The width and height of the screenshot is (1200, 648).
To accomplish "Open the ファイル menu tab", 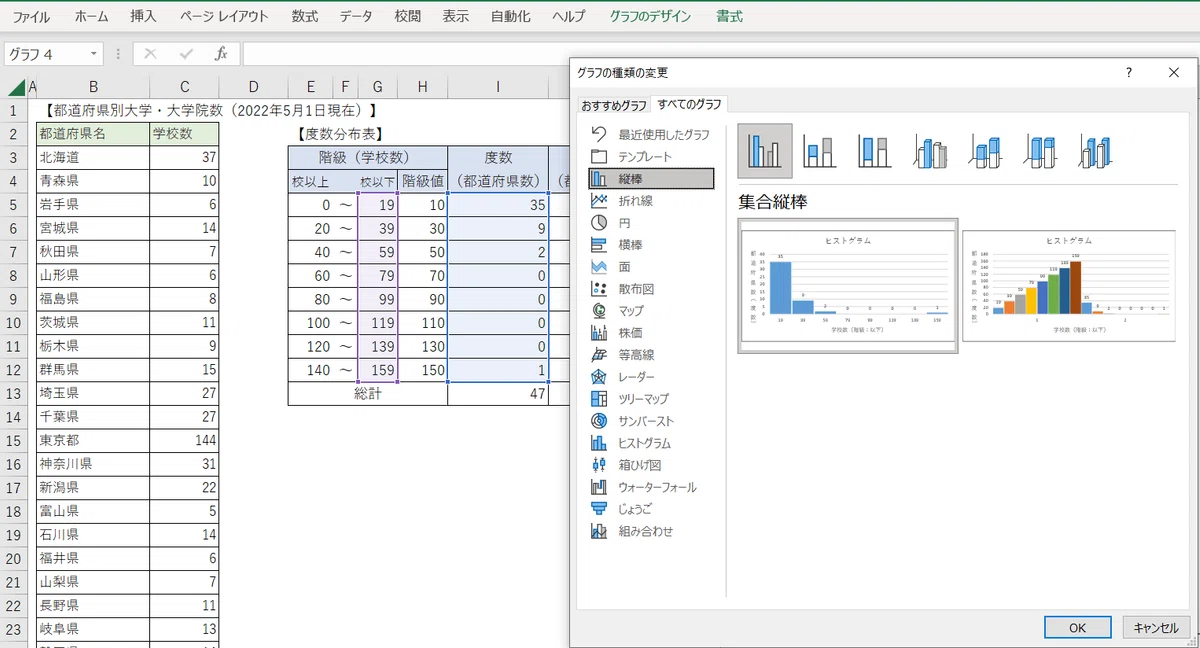I will (x=31, y=16).
